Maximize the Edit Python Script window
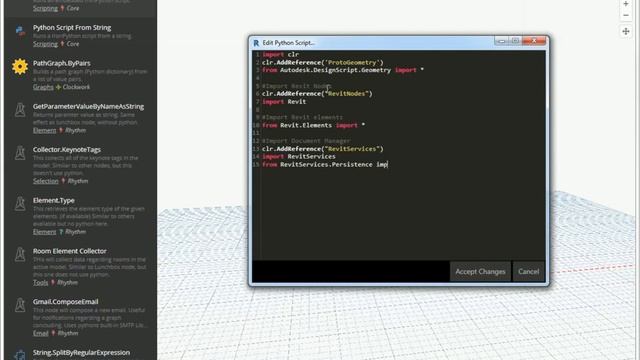This screenshot has width=640, height=360. click(x=515, y=41)
